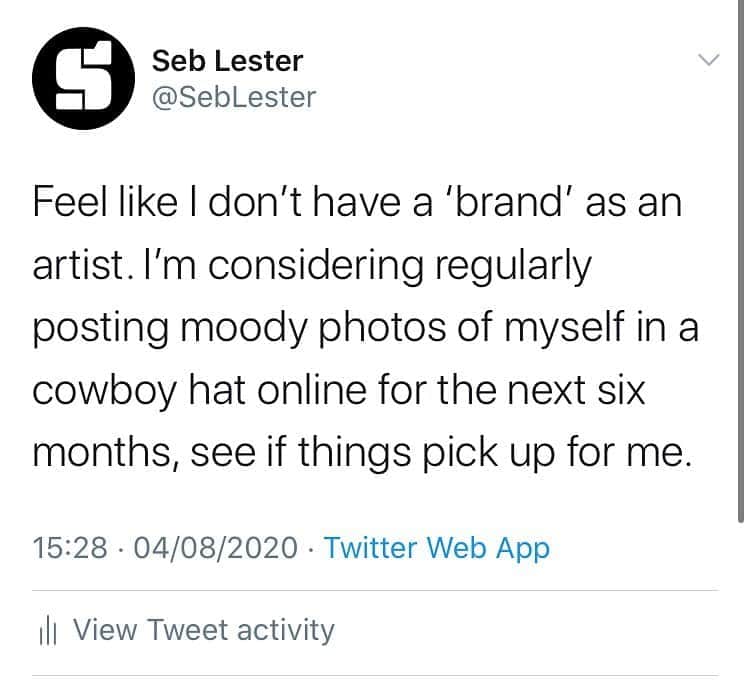Open the Twitter Web App source link
This screenshot has height=690, width=750.
tap(437, 548)
